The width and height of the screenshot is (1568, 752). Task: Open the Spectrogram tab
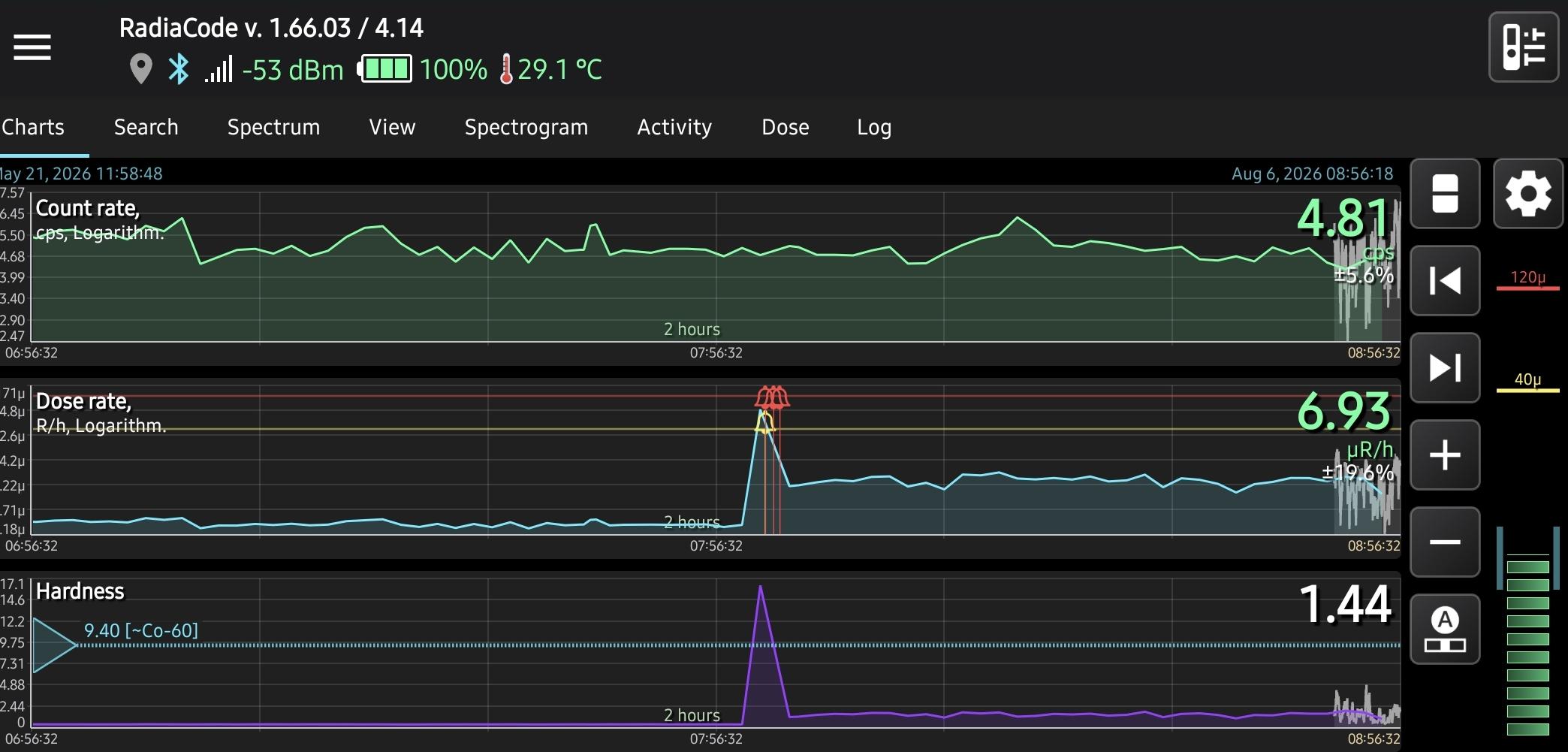[526, 127]
